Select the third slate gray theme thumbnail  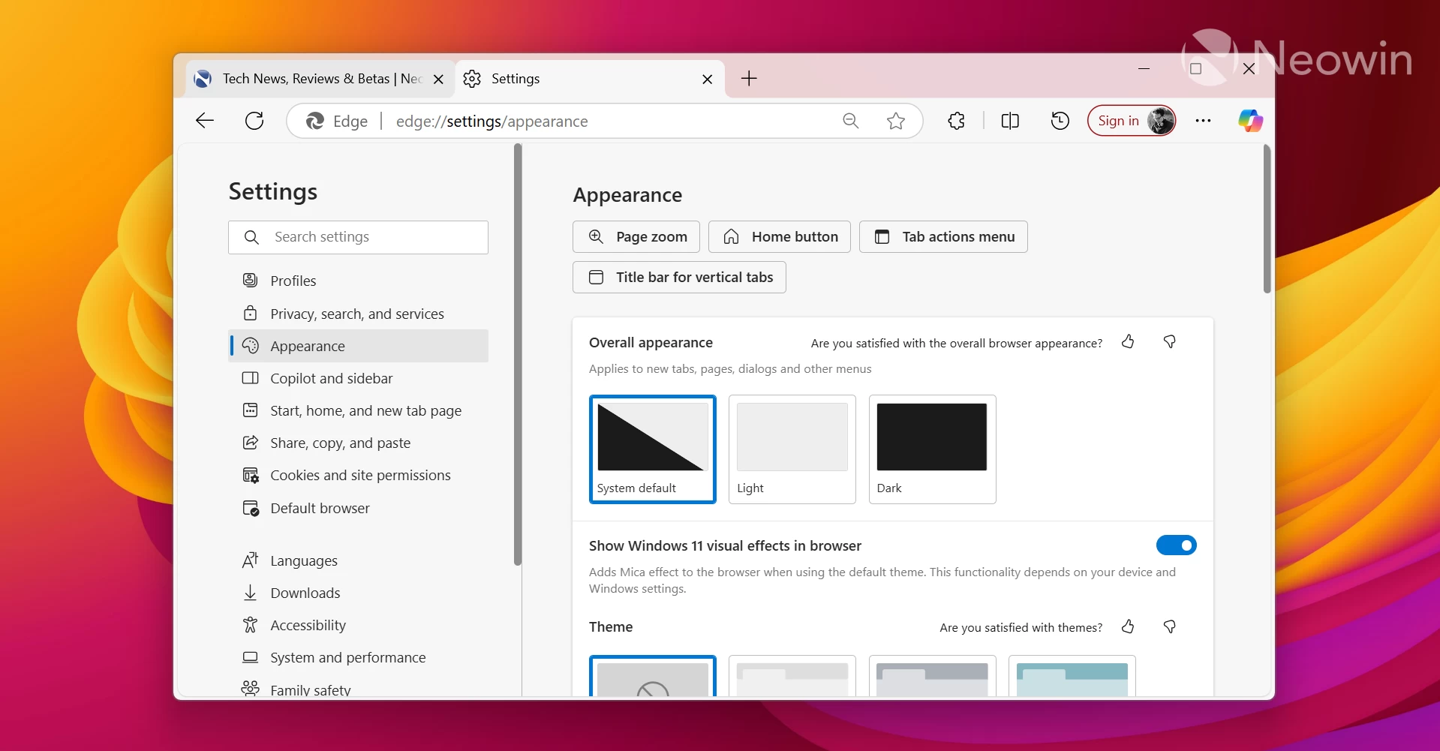[x=932, y=677]
